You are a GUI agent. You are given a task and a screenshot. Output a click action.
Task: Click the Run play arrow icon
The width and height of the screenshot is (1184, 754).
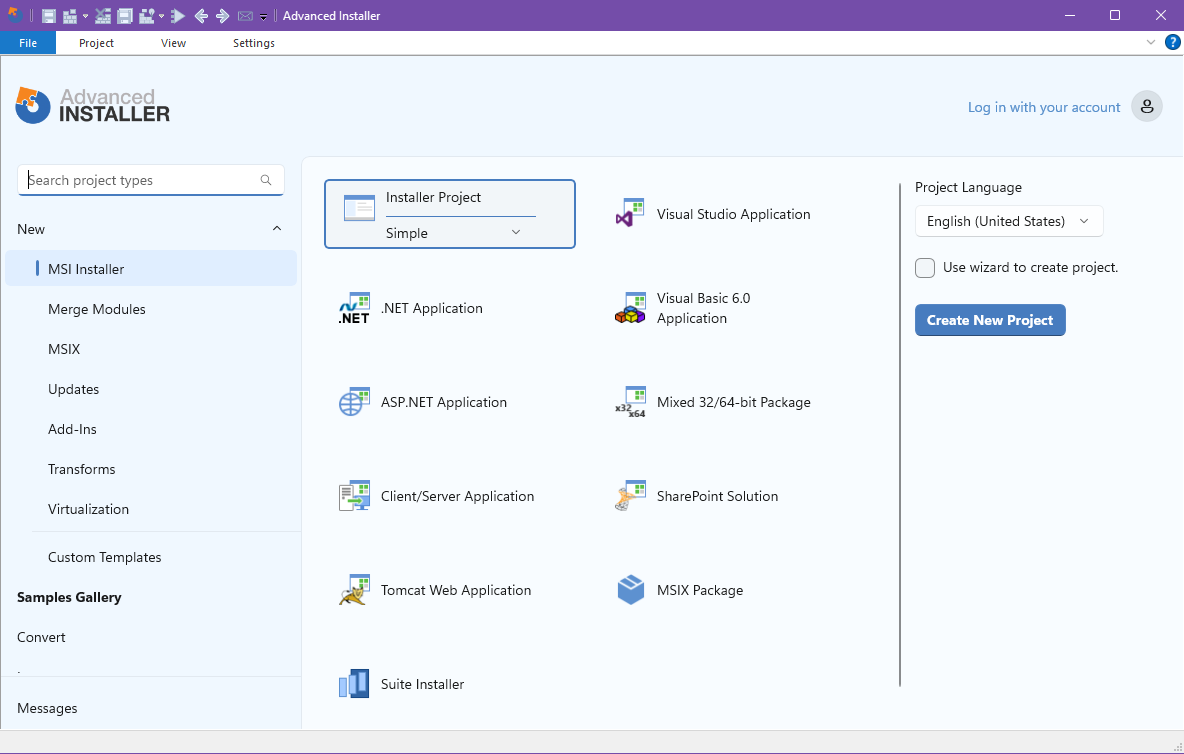pyautogui.click(x=178, y=16)
